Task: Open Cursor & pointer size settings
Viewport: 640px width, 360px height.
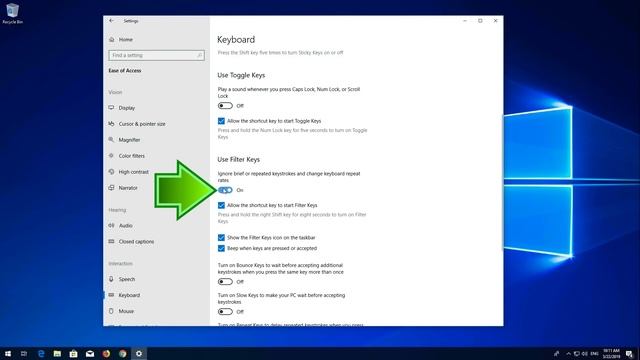Action: tap(137, 124)
